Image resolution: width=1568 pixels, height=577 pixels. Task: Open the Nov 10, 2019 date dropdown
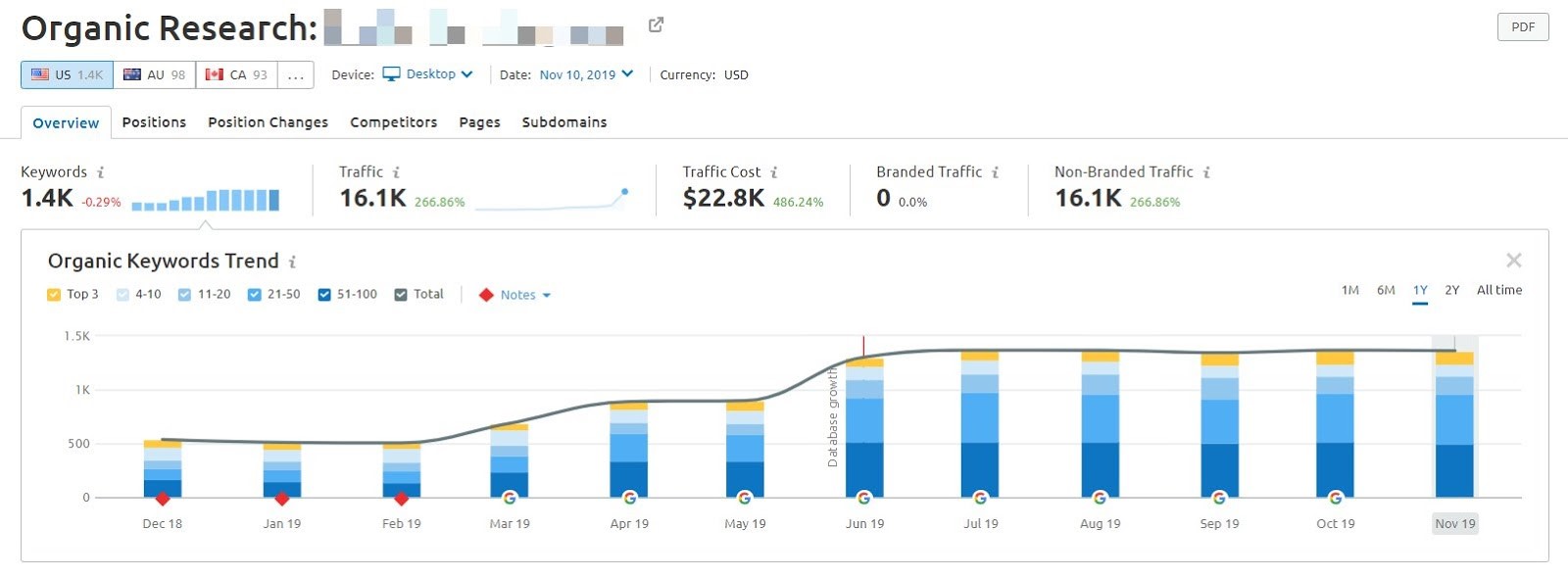[586, 74]
